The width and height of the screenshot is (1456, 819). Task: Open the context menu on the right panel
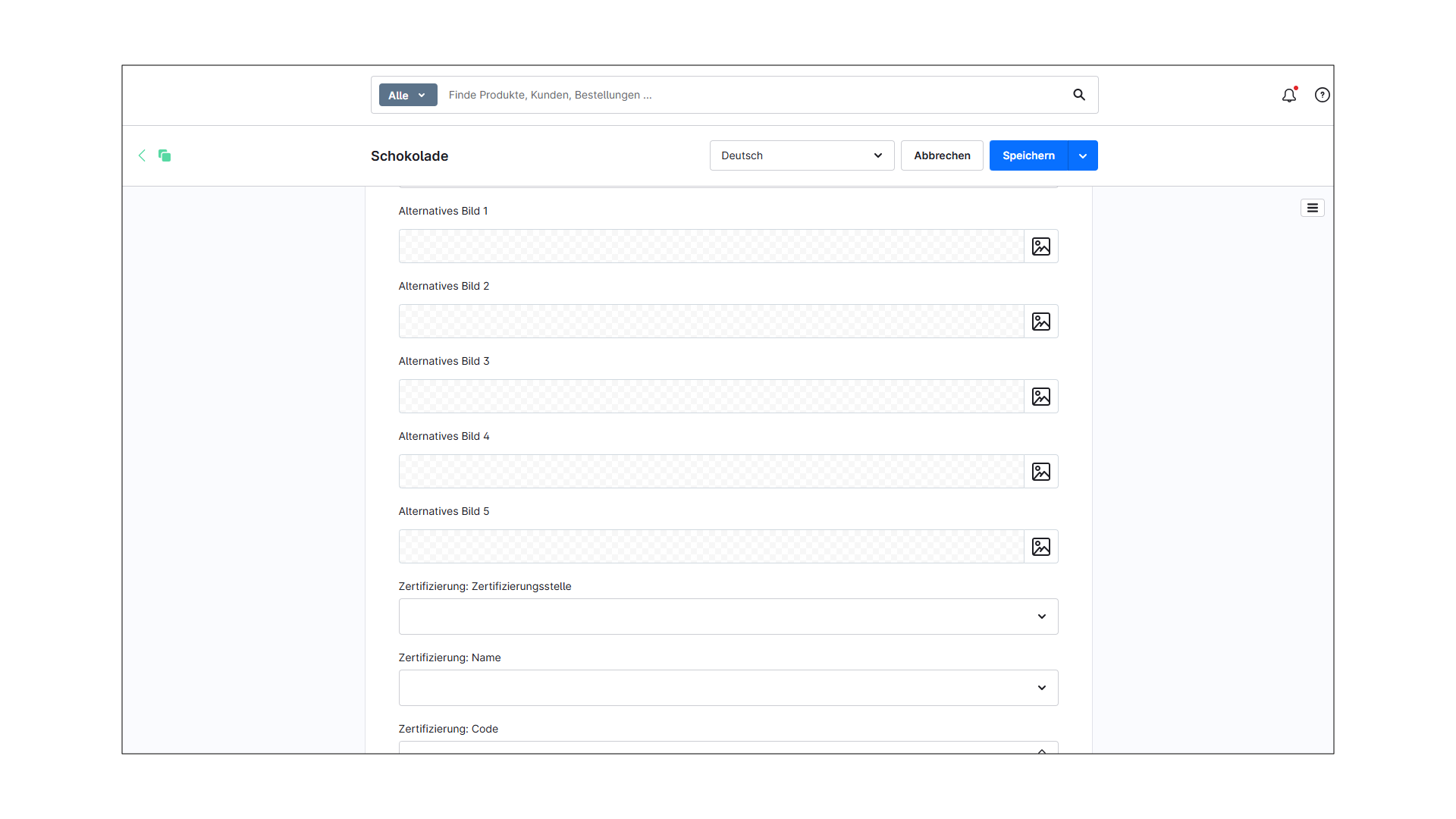[x=1312, y=207]
